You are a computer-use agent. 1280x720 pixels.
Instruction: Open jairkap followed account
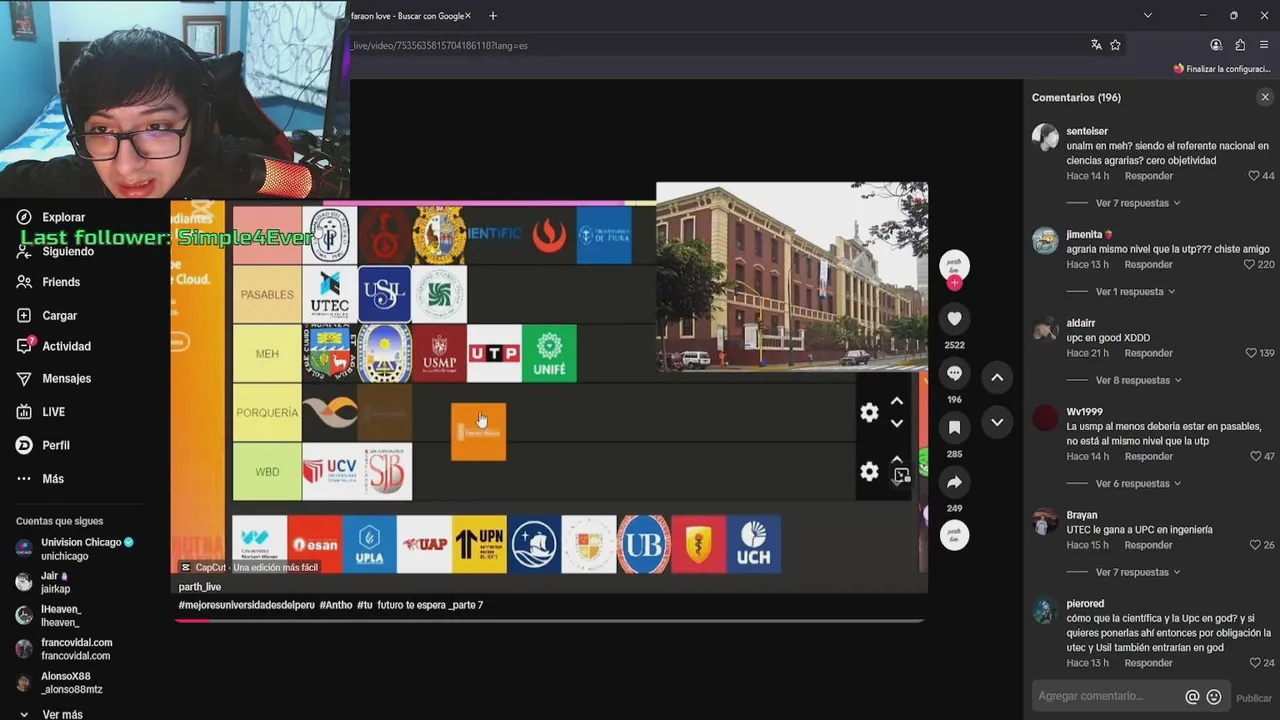(x=43, y=583)
